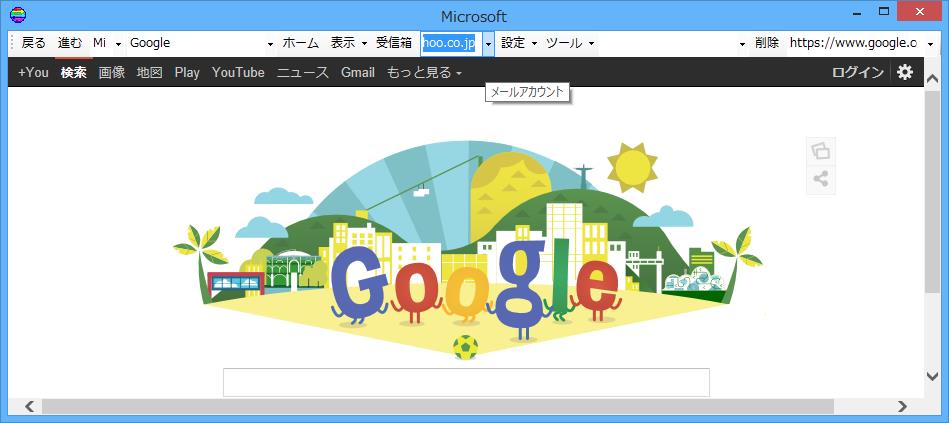The image size is (949, 423).
Task: Open Google settings gear icon
Action: click(905, 73)
